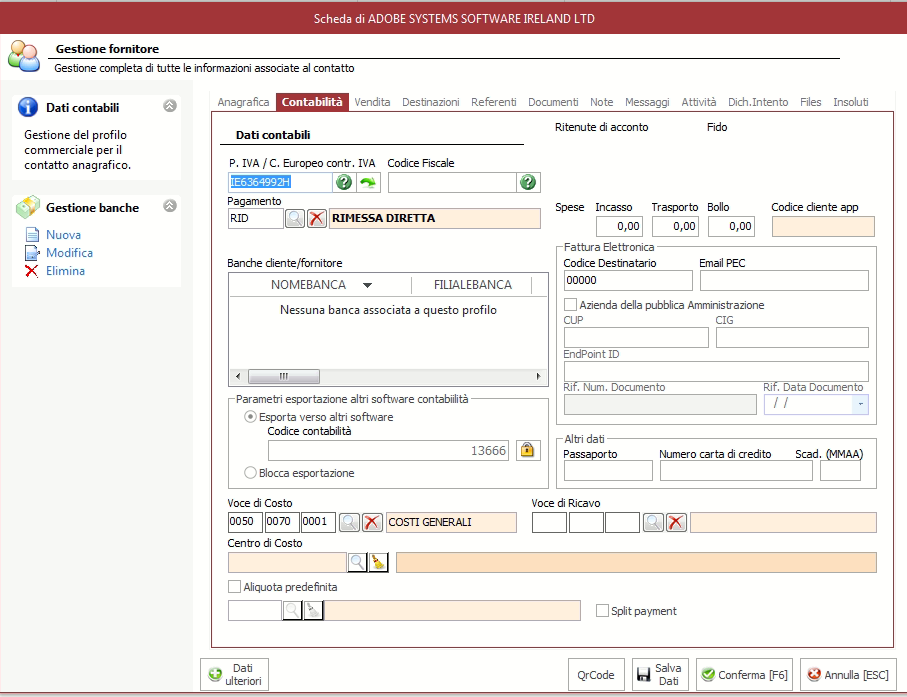907x697 pixels.
Task: Unlock Codice contabilità with padlock icon
Action: click(528, 450)
